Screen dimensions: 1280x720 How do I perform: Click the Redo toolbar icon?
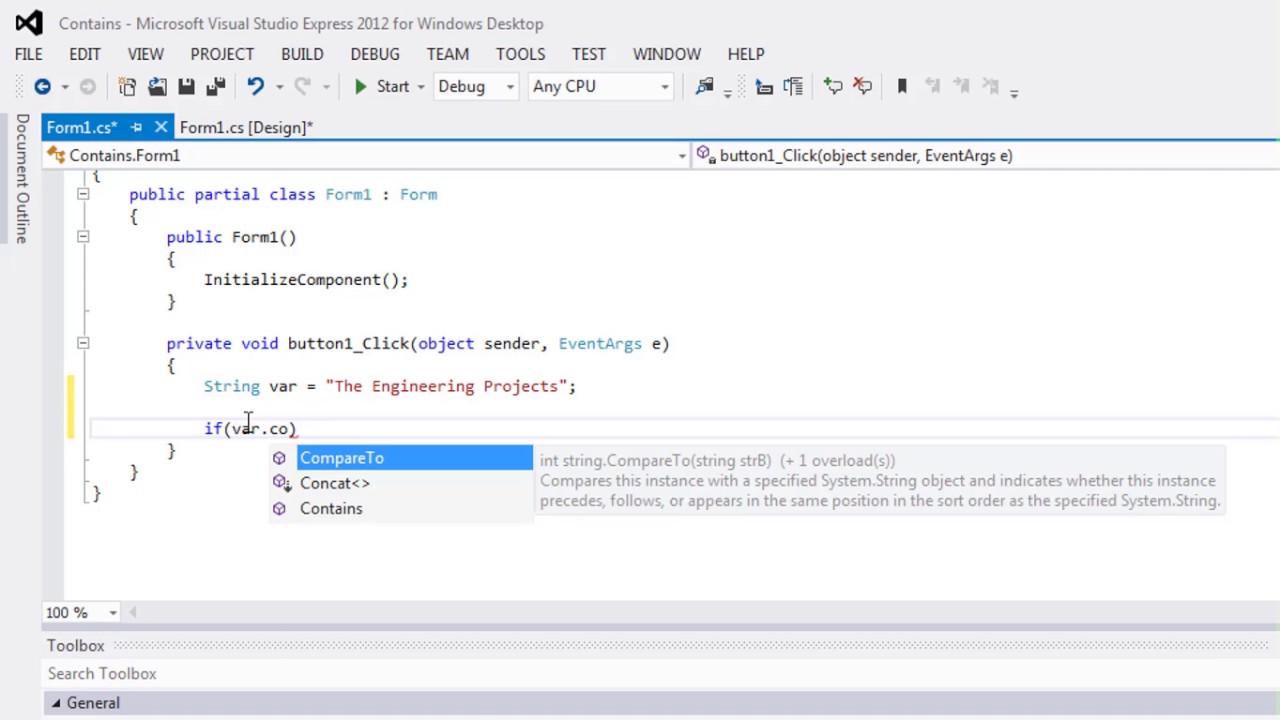[x=303, y=87]
